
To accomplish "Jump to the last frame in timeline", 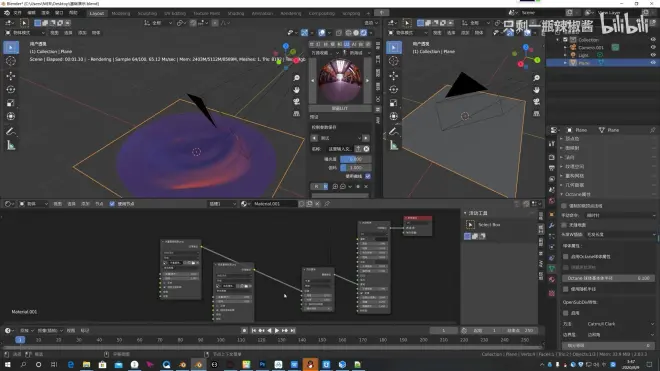I will (293, 331).
